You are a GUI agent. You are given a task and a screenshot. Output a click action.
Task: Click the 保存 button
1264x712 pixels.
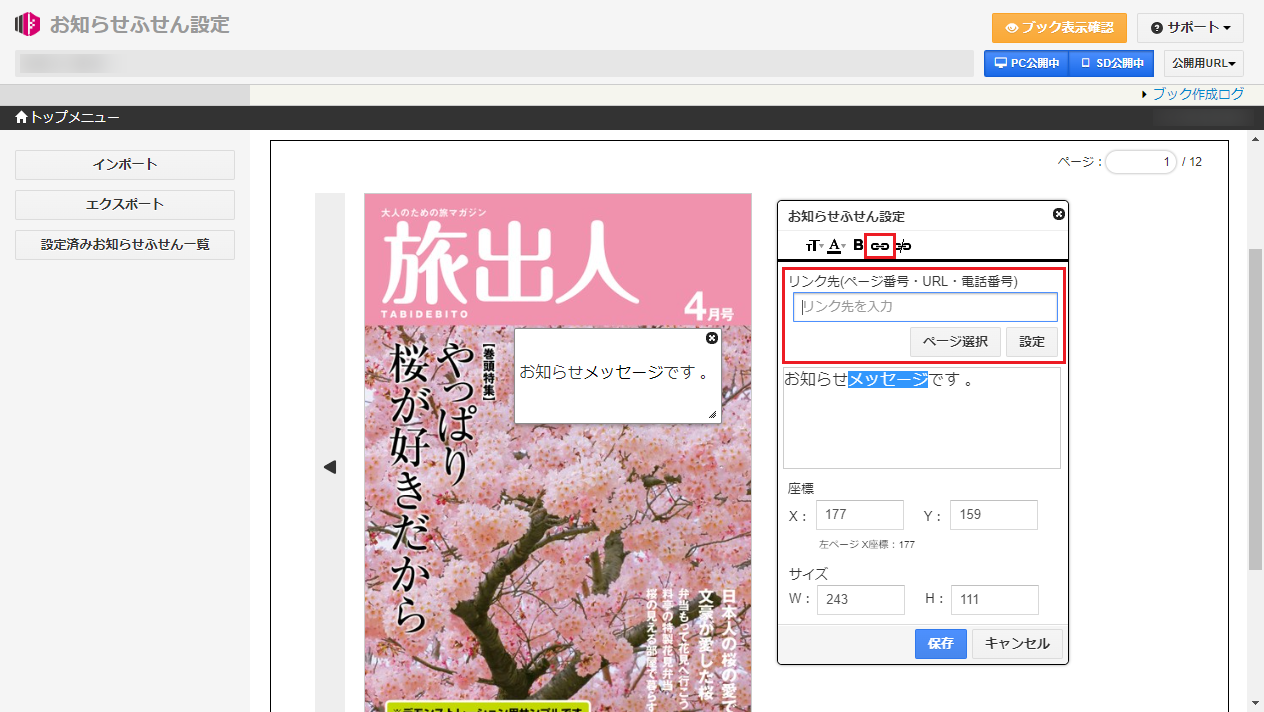tap(940, 643)
